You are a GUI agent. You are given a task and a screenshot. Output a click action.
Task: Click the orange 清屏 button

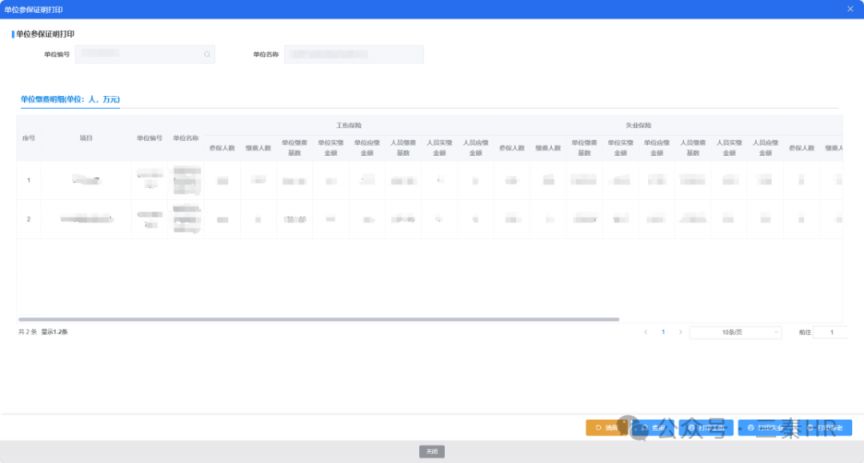(x=606, y=428)
